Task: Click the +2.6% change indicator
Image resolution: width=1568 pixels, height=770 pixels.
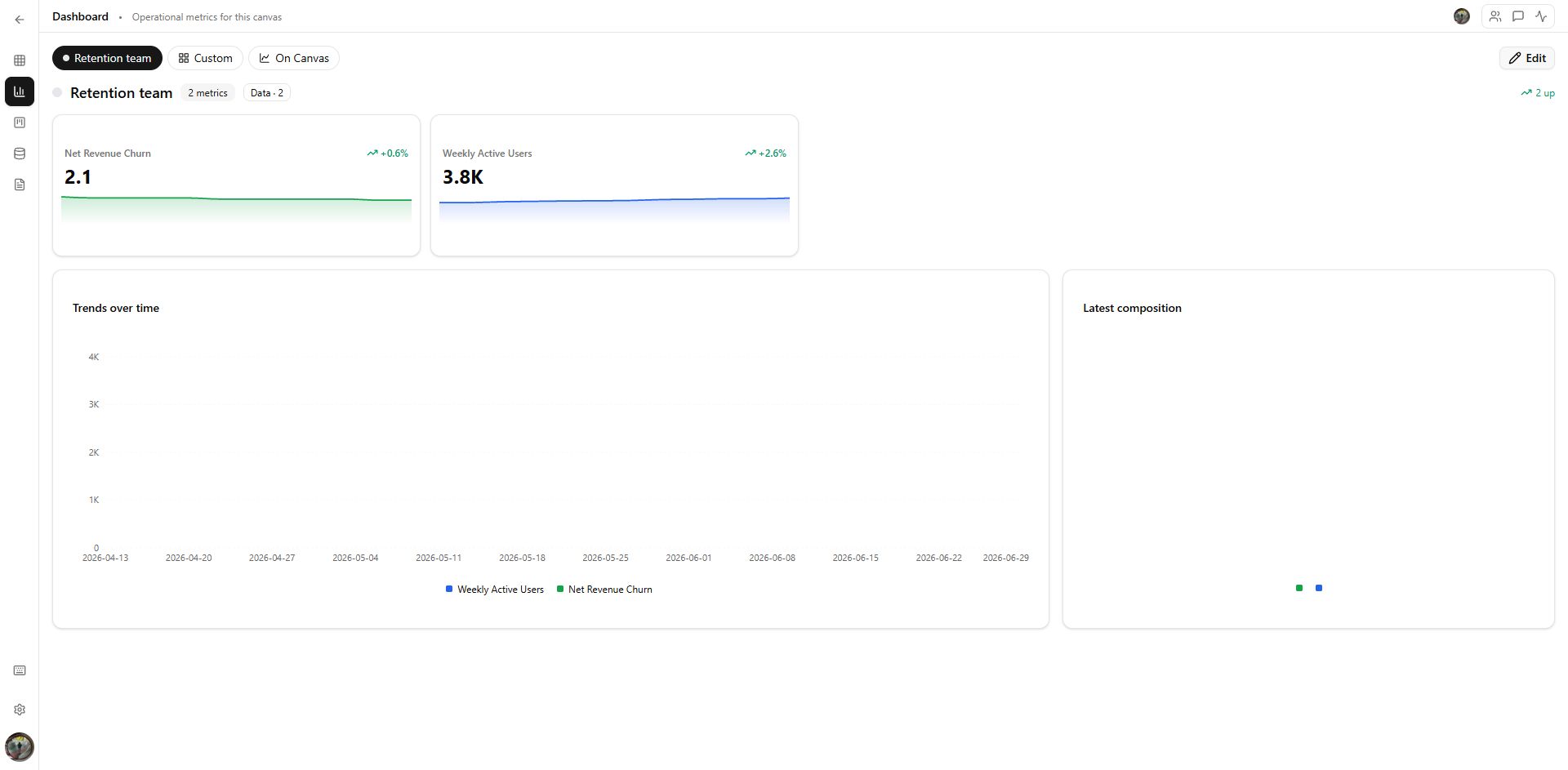Action: pos(766,154)
